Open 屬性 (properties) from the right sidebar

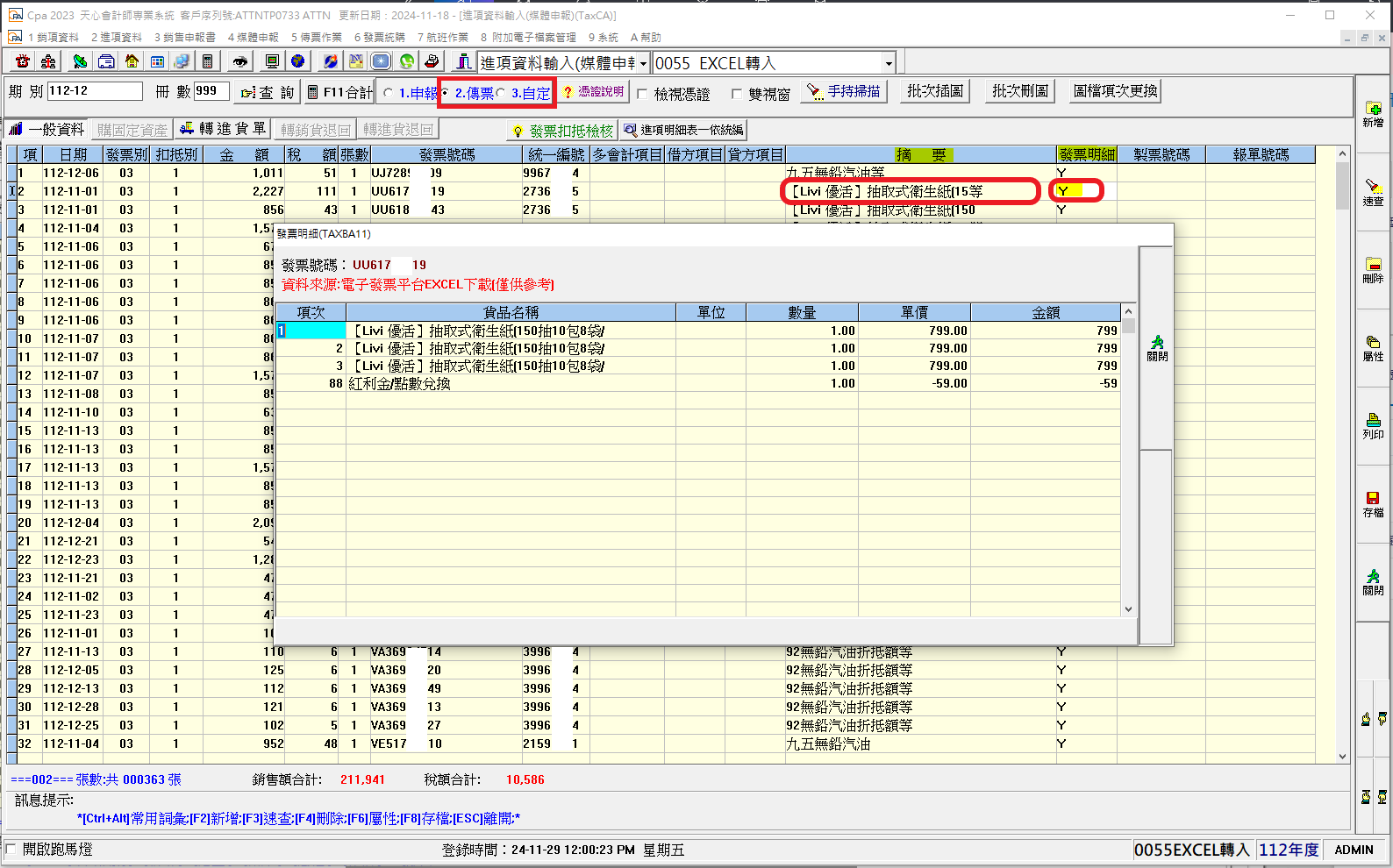tap(1373, 347)
